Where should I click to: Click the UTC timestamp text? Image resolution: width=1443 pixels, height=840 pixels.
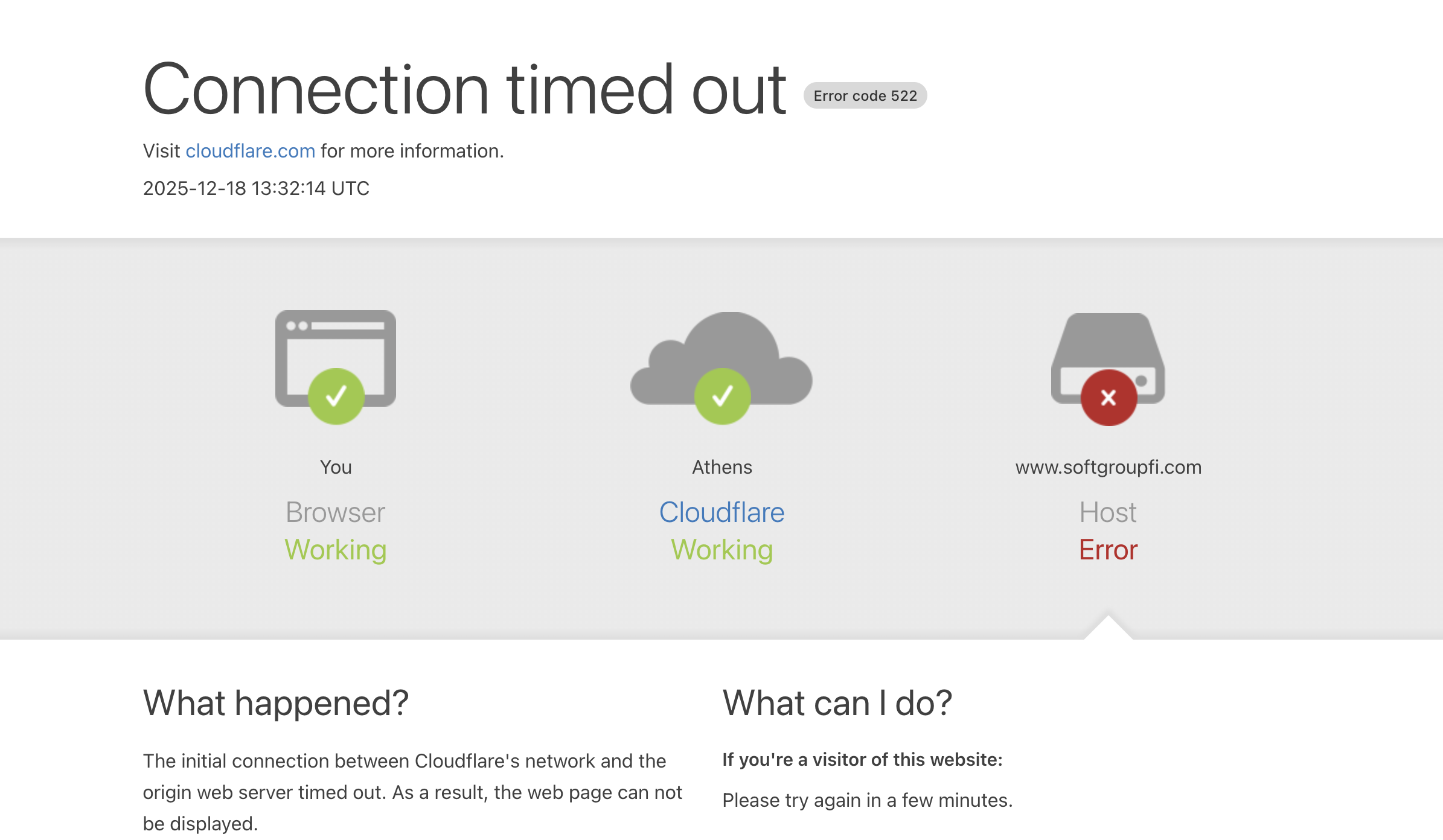256,188
